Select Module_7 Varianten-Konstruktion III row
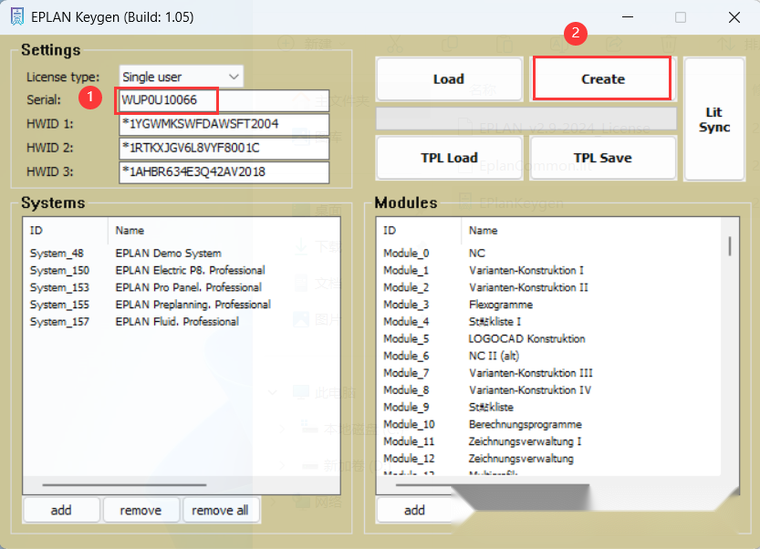The width and height of the screenshot is (760, 549). click(549, 373)
